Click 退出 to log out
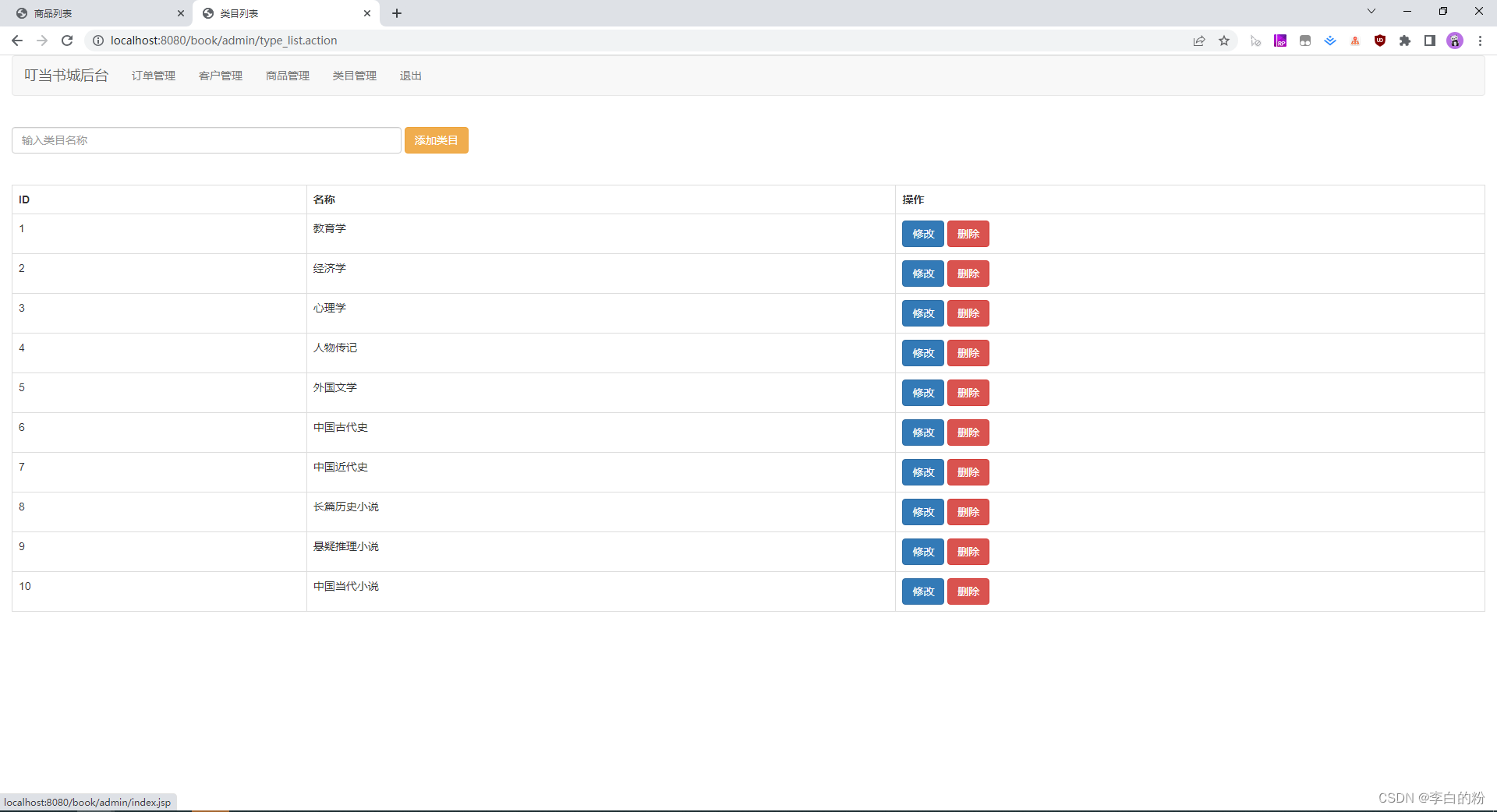 pos(411,76)
